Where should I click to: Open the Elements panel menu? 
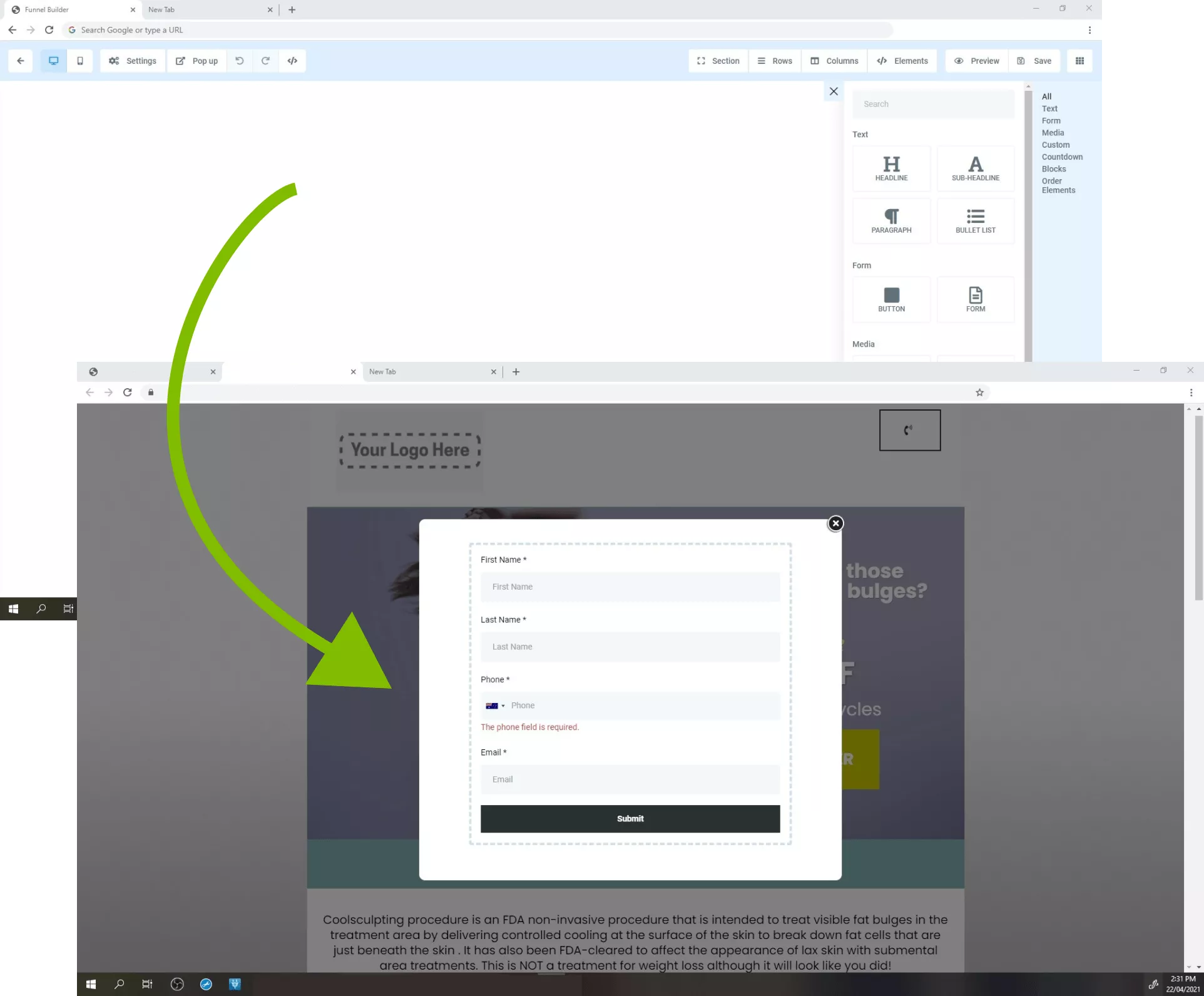point(902,61)
